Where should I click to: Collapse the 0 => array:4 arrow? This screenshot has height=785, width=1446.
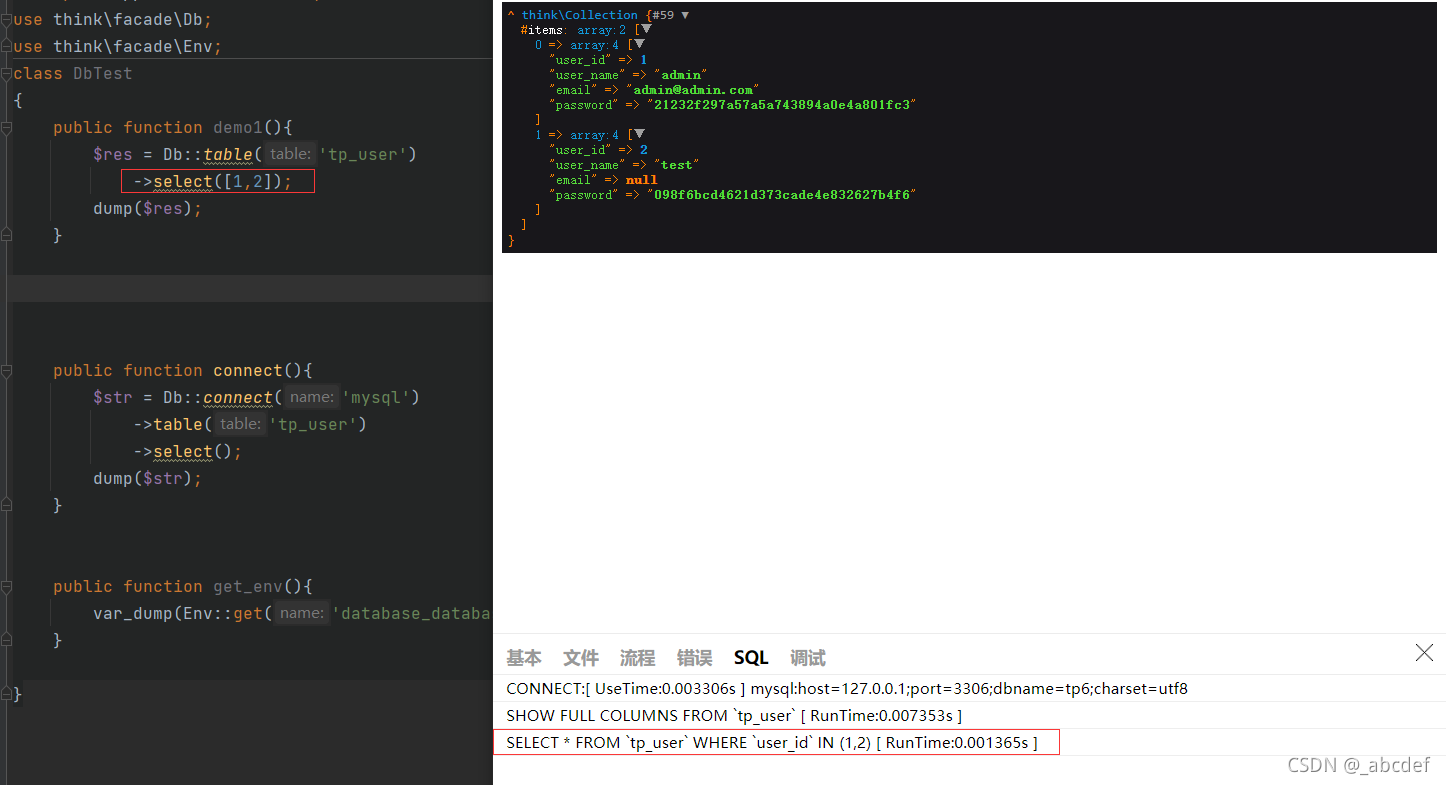(639, 45)
